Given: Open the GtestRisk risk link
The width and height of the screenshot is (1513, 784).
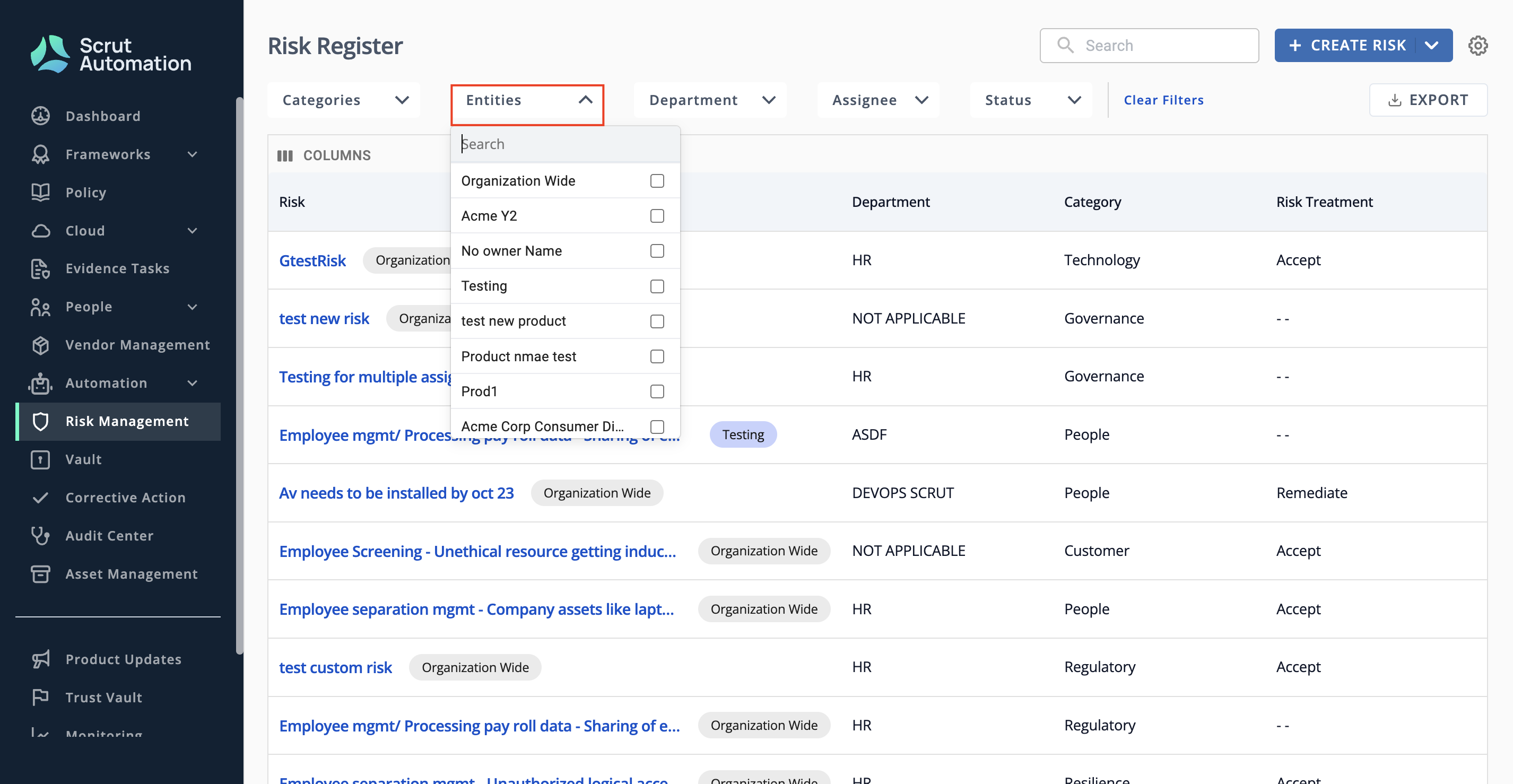Looking at the screenshot, I should coord(312,260).
